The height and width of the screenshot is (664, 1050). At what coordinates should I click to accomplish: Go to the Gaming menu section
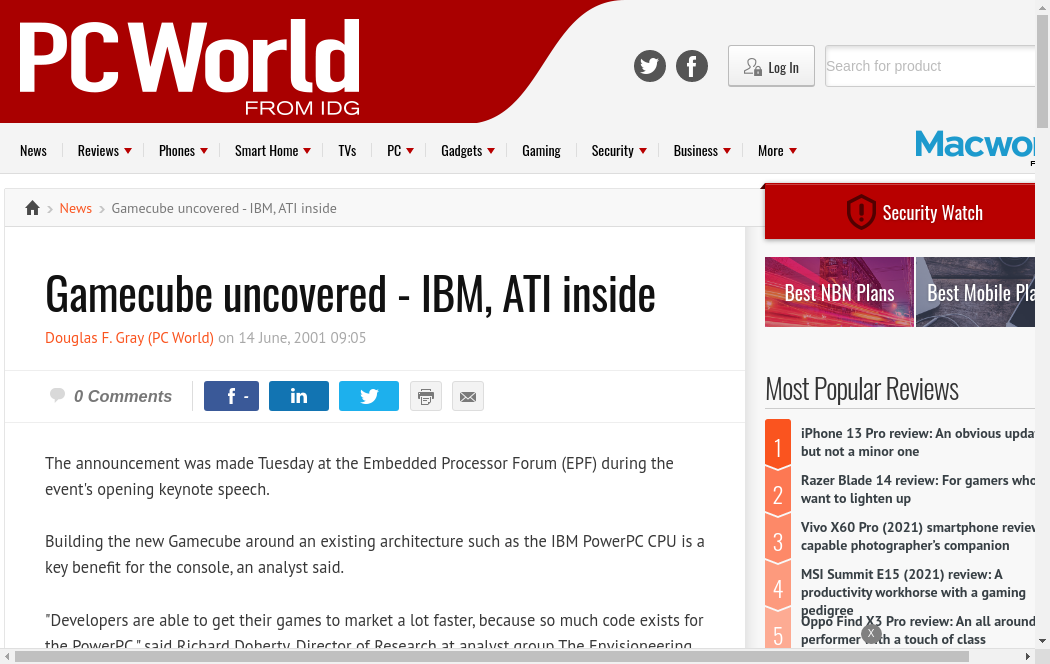tap(541, 151)
